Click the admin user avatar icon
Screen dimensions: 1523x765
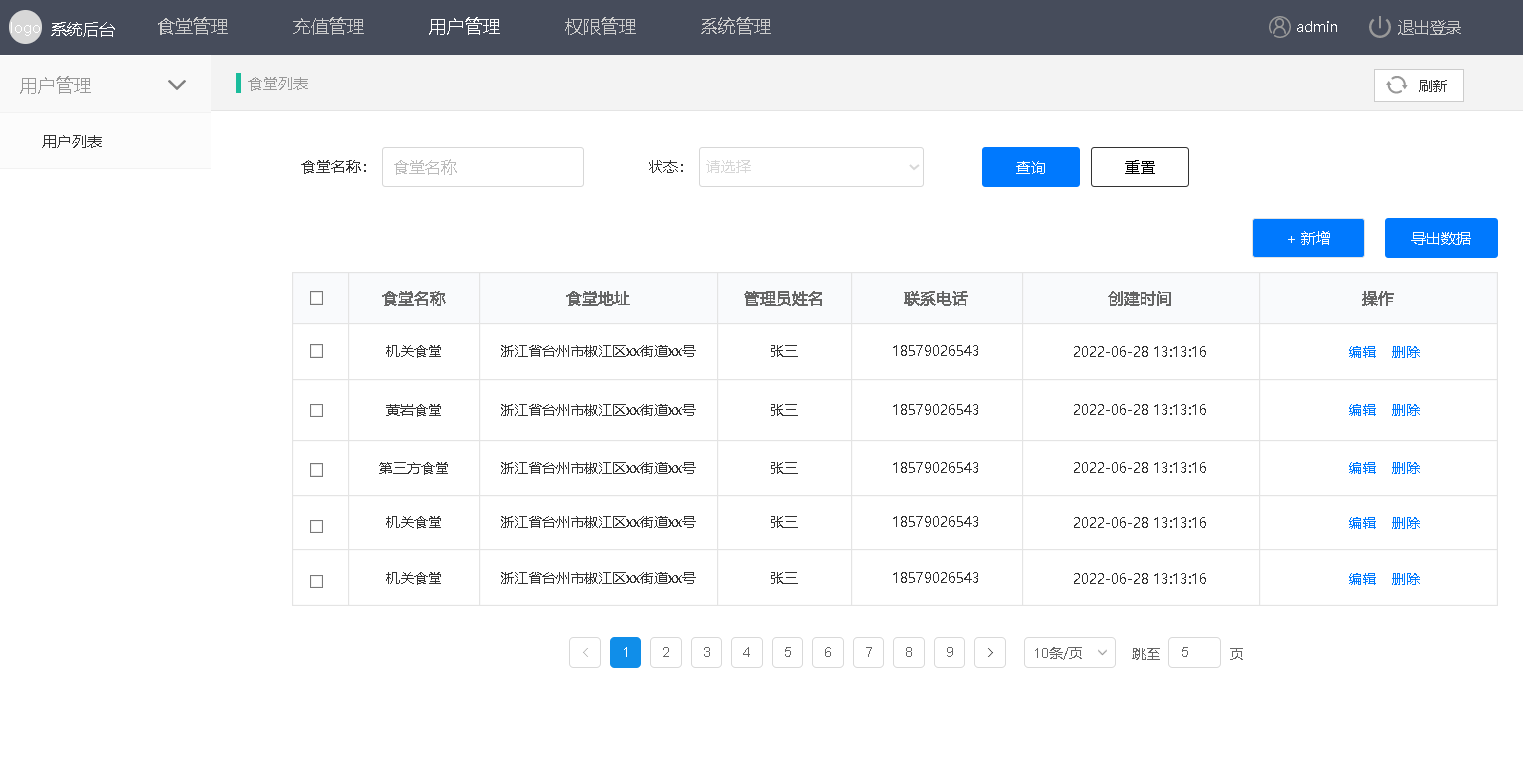click(1279, 27)
